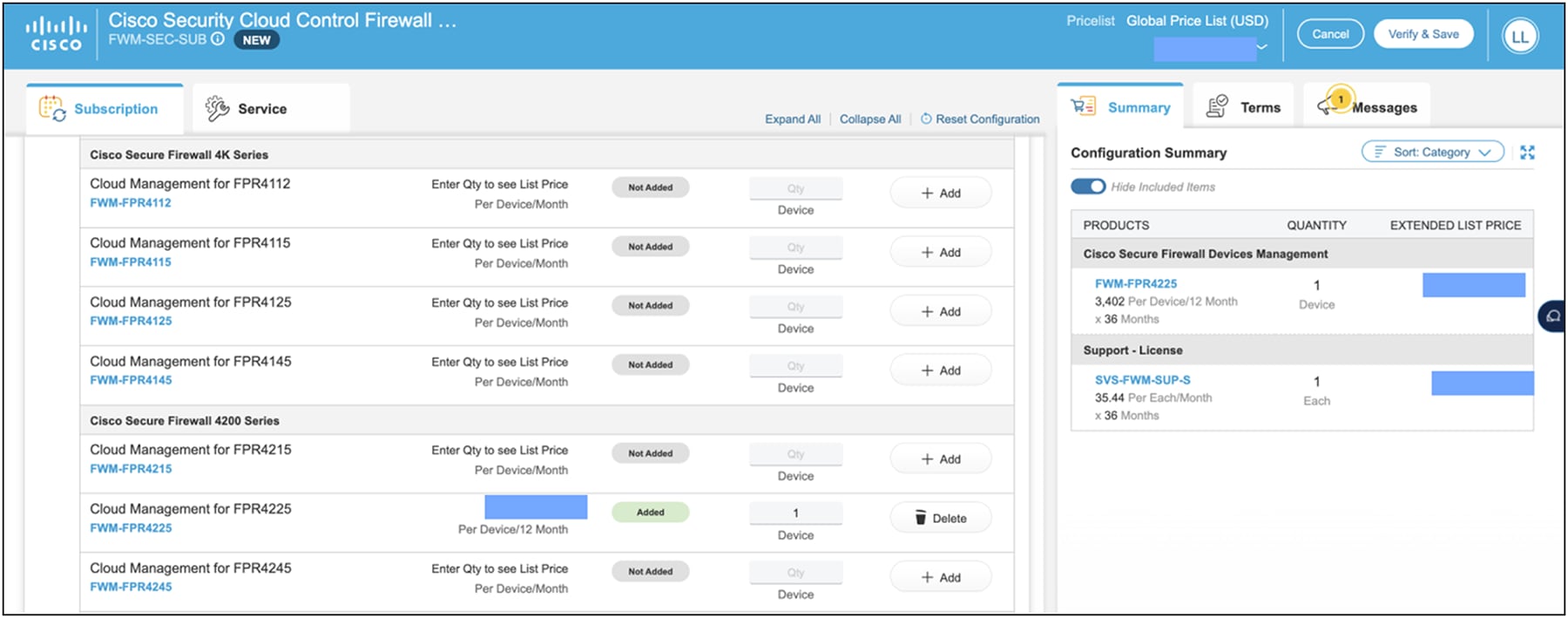
Task: Click Collapse All link
Action: pyautogui.click(x=870, y=119)
